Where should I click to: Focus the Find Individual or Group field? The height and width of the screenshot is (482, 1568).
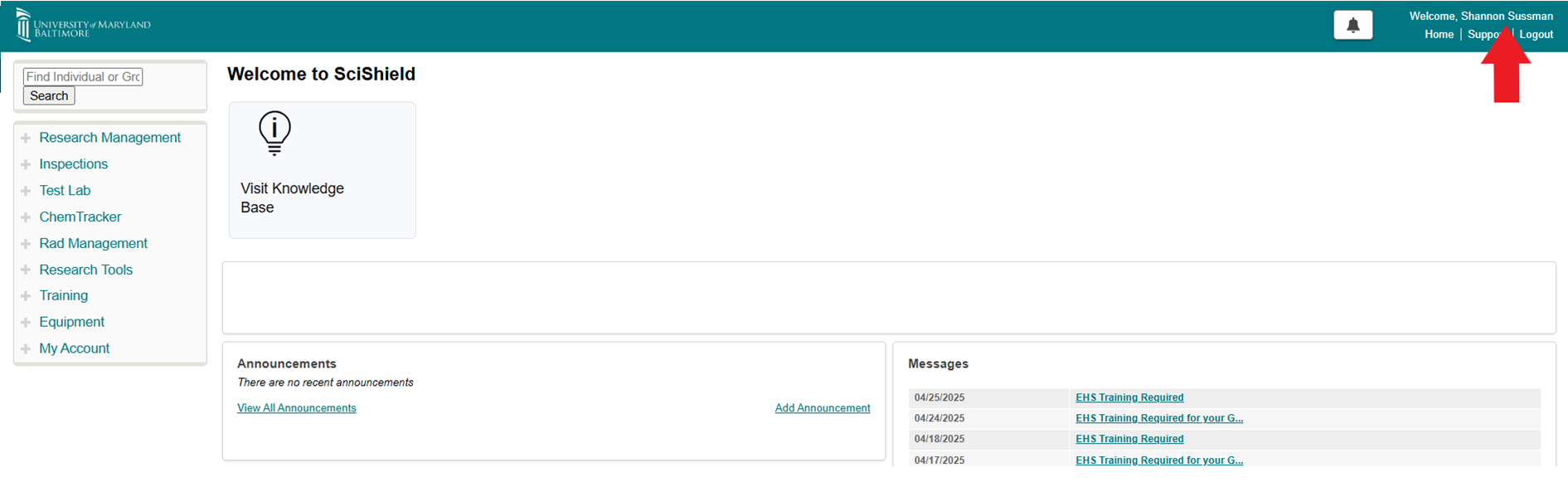click(83, 76)
